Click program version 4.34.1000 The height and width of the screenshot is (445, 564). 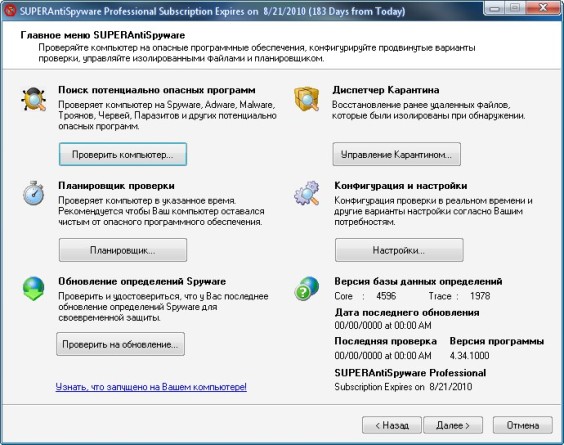pos(469,356)
